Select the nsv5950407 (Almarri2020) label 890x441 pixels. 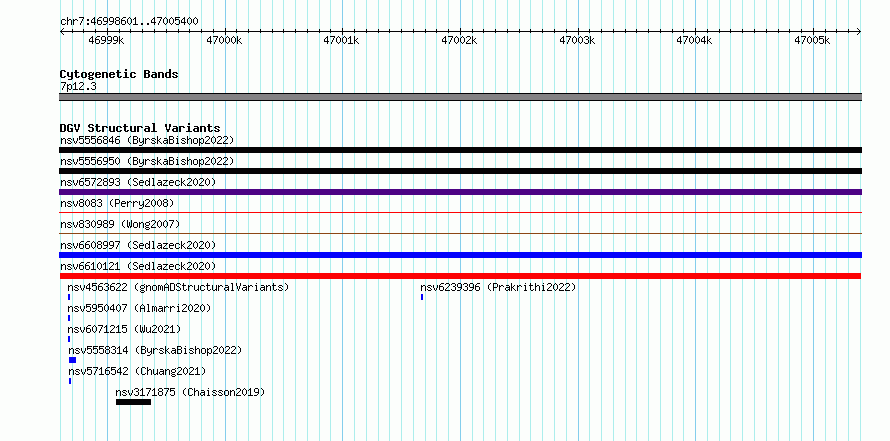[x=139, y=308]
